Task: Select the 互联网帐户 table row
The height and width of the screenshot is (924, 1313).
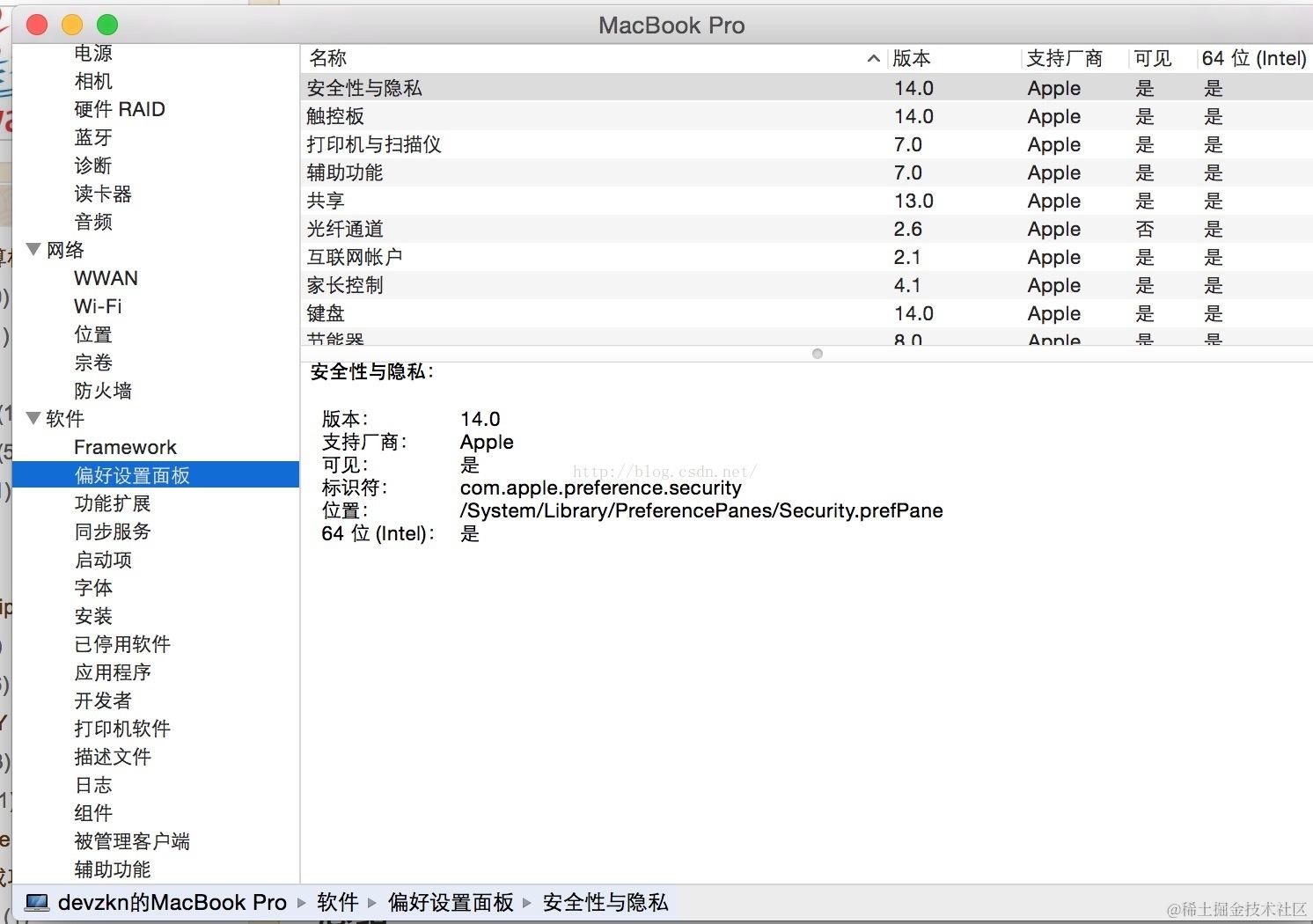Action: click(807, 257)
